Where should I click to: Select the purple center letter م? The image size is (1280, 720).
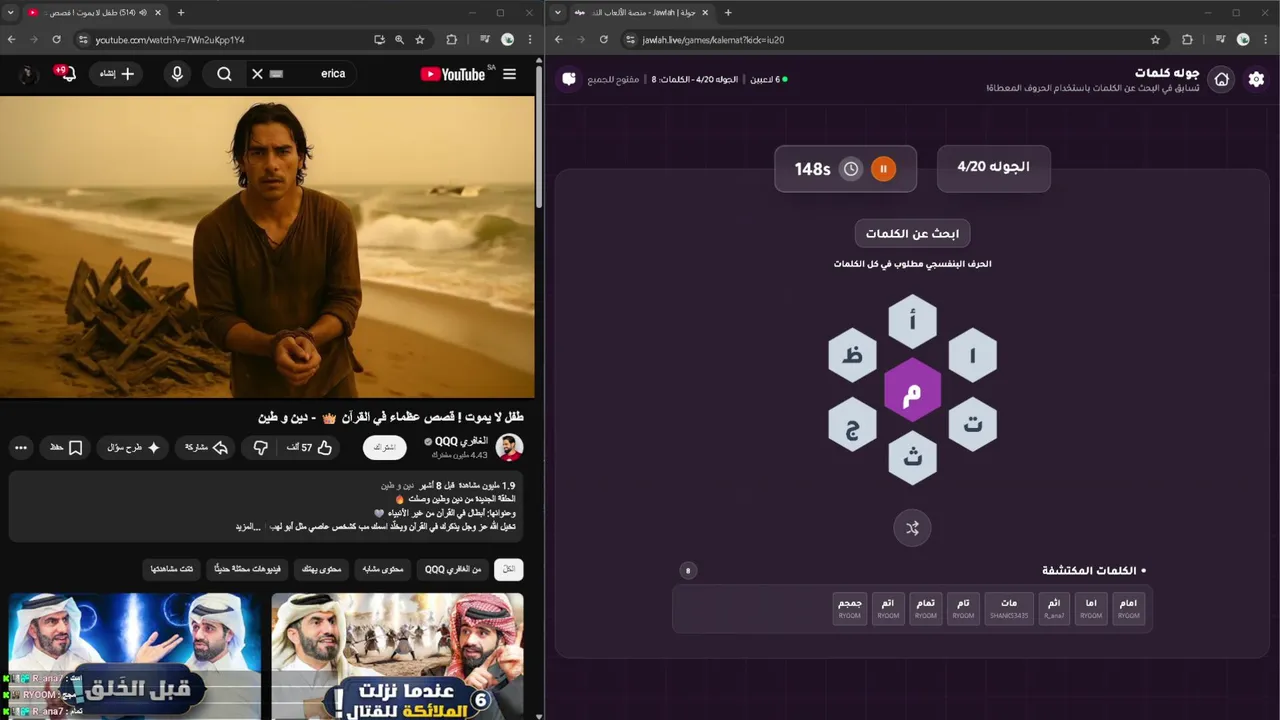click(912, 390)
